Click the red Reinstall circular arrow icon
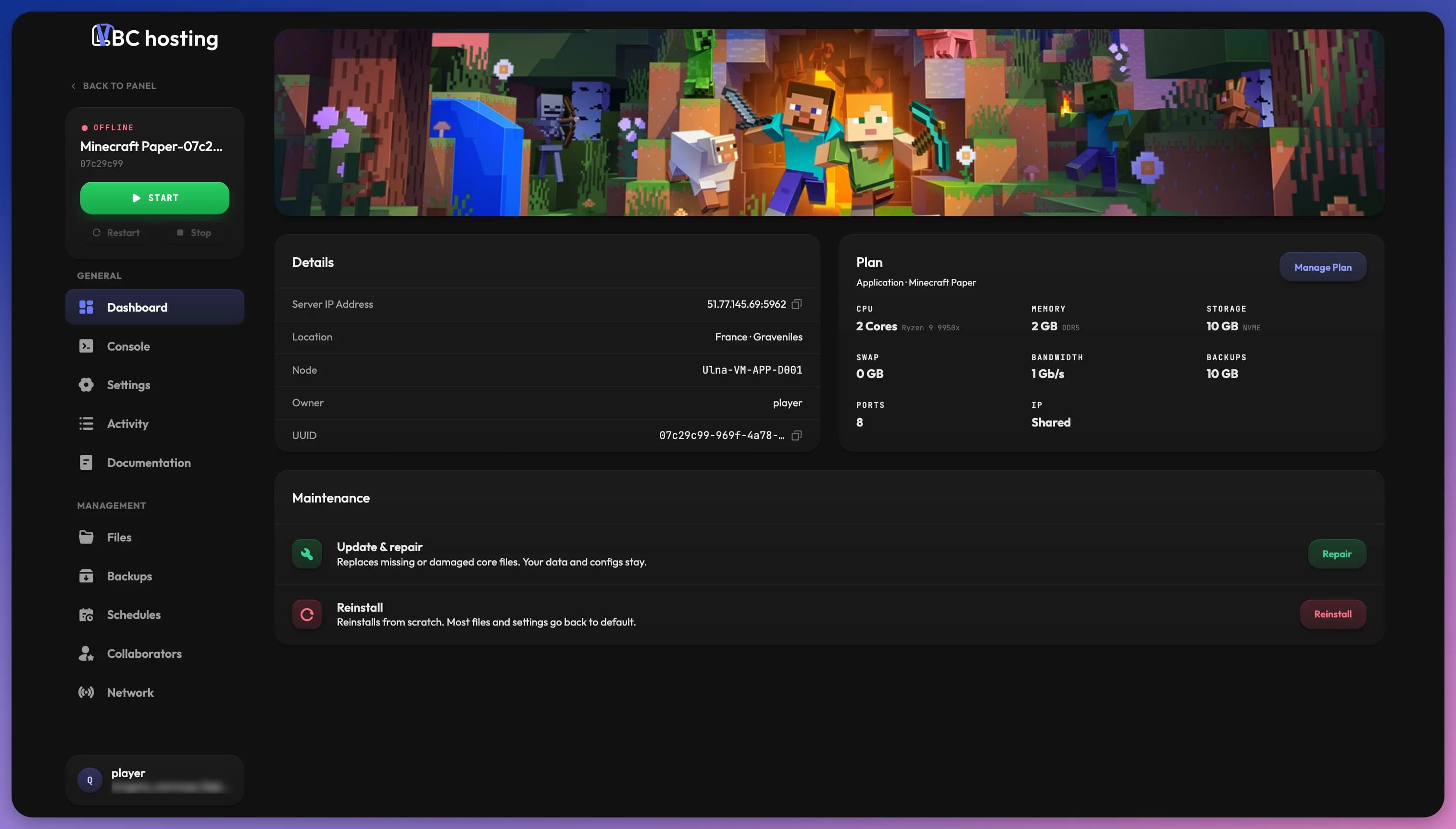The image size is (1456, 829). [x=307, y=614]
